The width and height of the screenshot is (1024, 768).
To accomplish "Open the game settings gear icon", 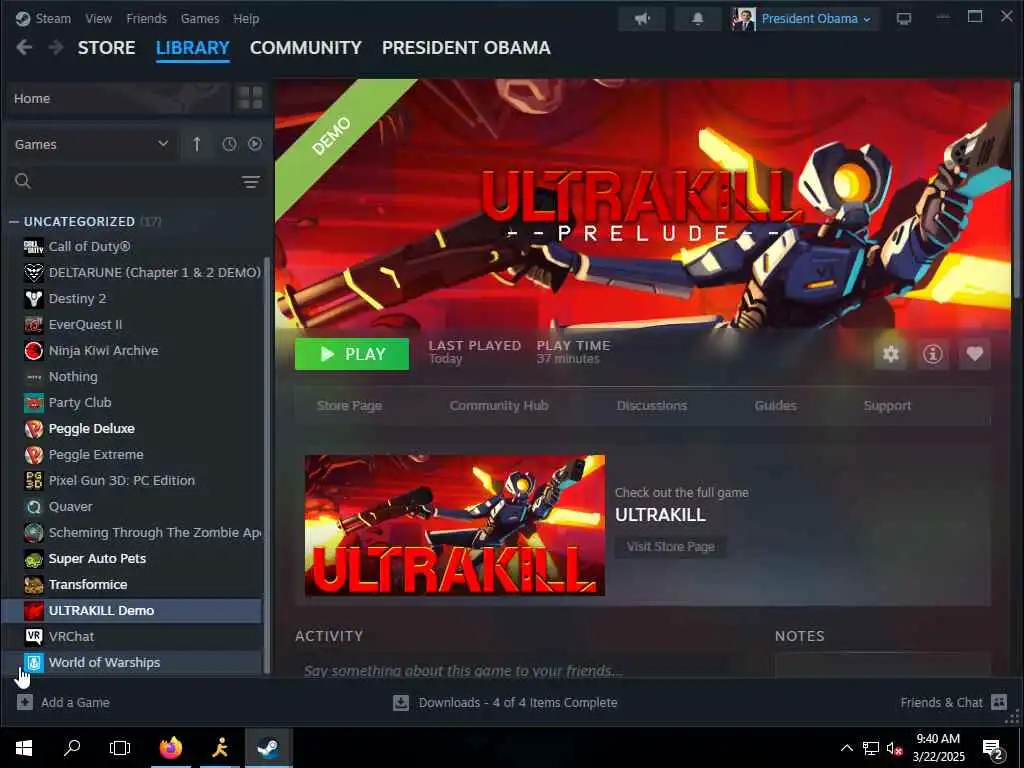I will coord(891,354).
